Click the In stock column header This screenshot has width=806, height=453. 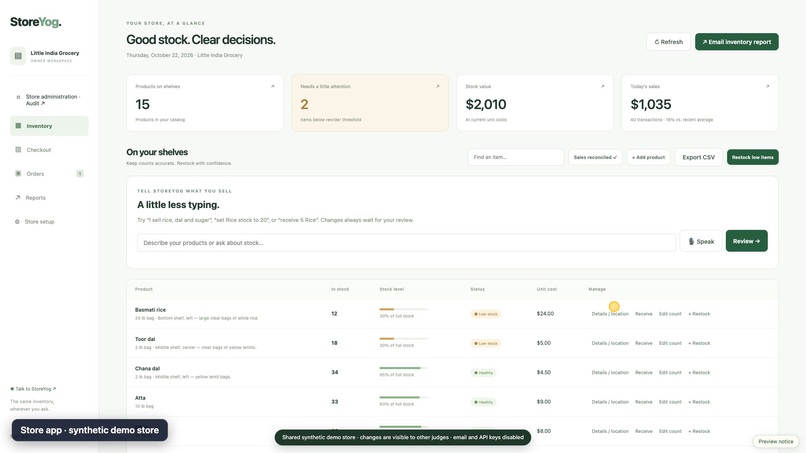(x=340, y=289)
